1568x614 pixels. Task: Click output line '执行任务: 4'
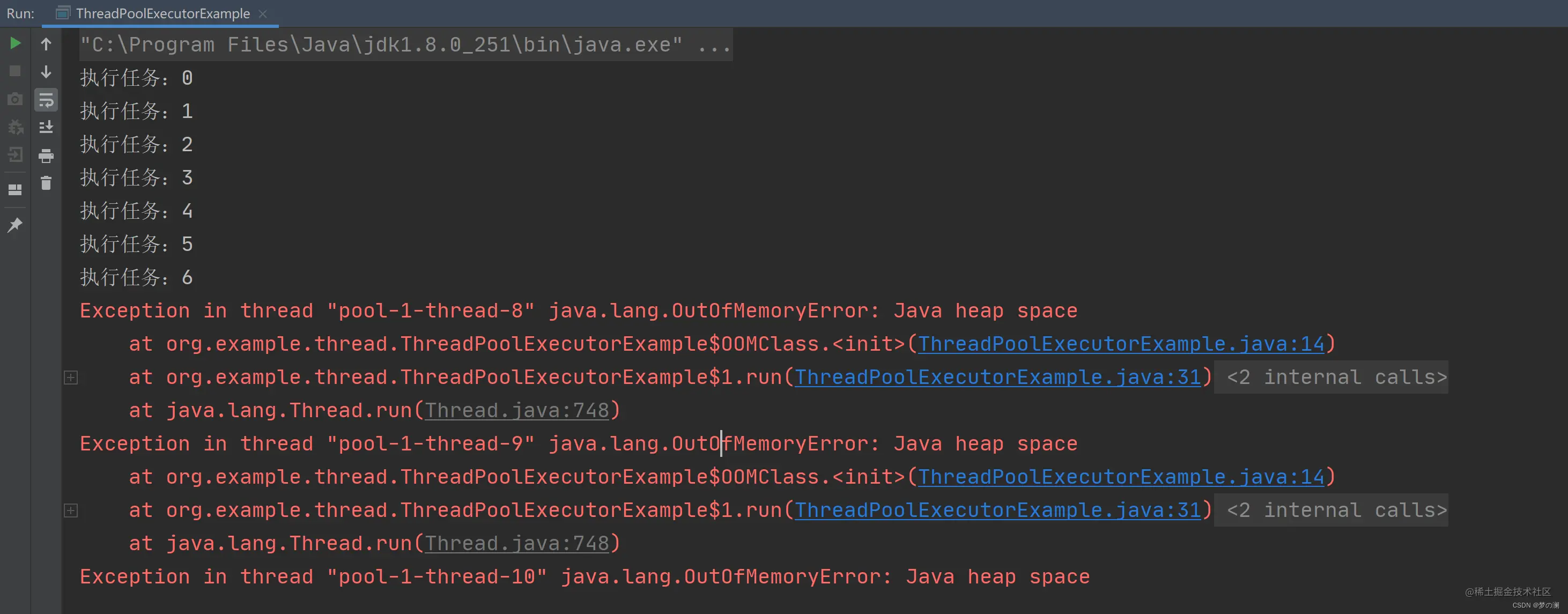(x=136, y=211)
